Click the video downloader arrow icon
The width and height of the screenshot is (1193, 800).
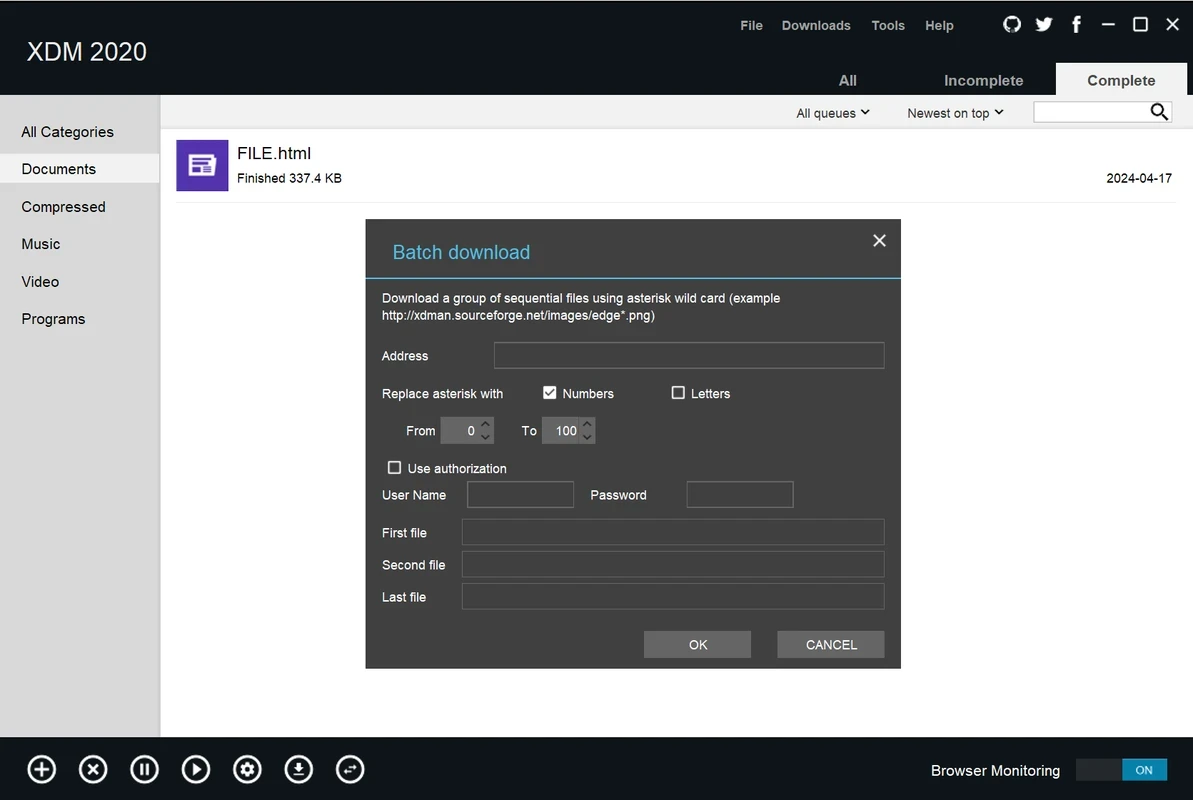click(298, 770)
